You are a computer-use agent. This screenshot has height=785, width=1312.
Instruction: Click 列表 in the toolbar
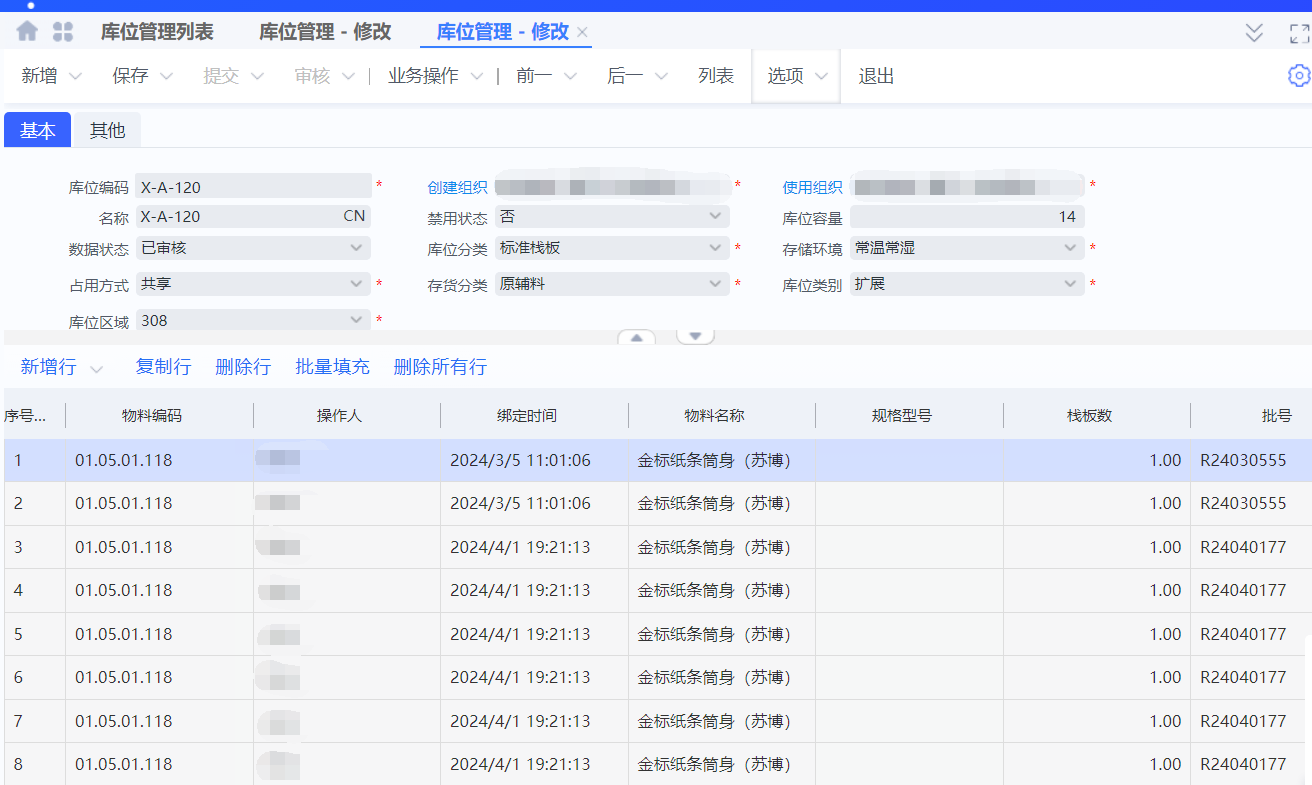[716, 76]
